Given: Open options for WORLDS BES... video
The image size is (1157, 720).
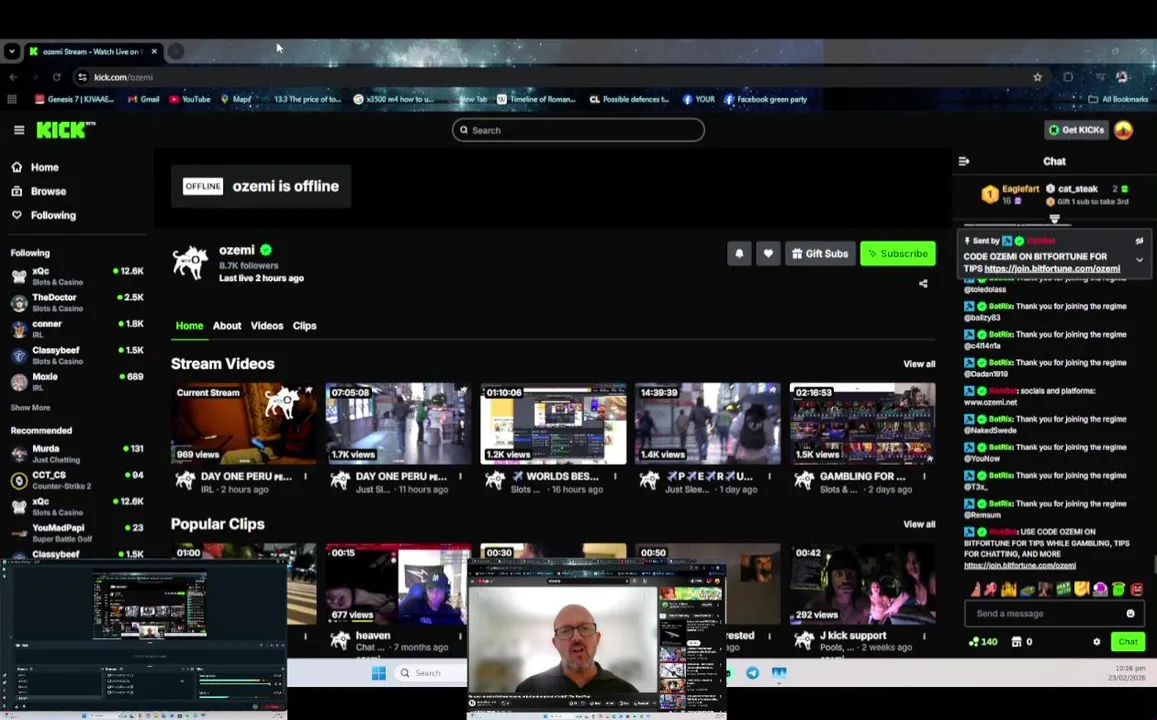Looking at the screenshot, I should pos(615,477).
